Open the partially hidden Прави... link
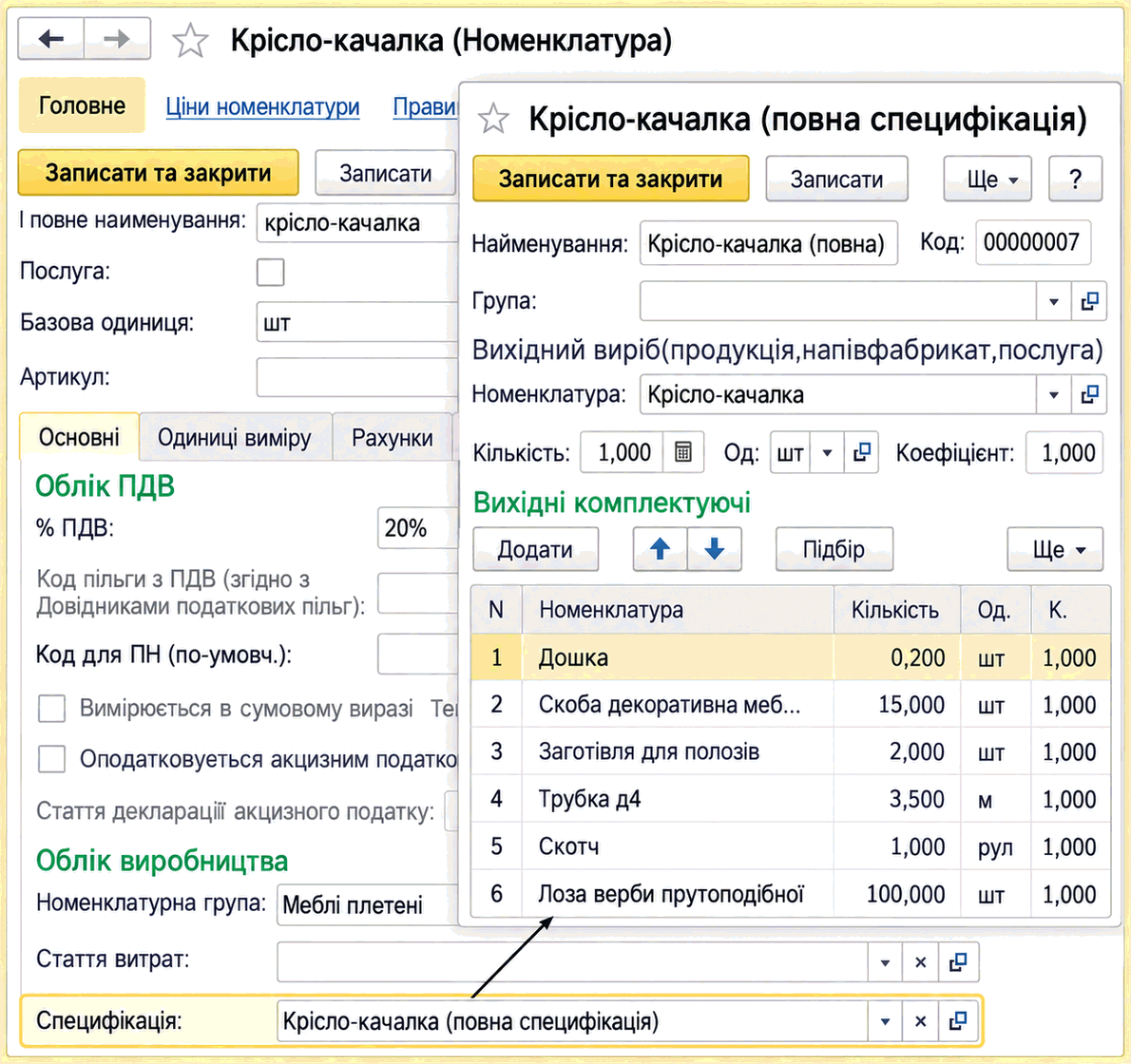1131x1064 pixels. [426, 106]
